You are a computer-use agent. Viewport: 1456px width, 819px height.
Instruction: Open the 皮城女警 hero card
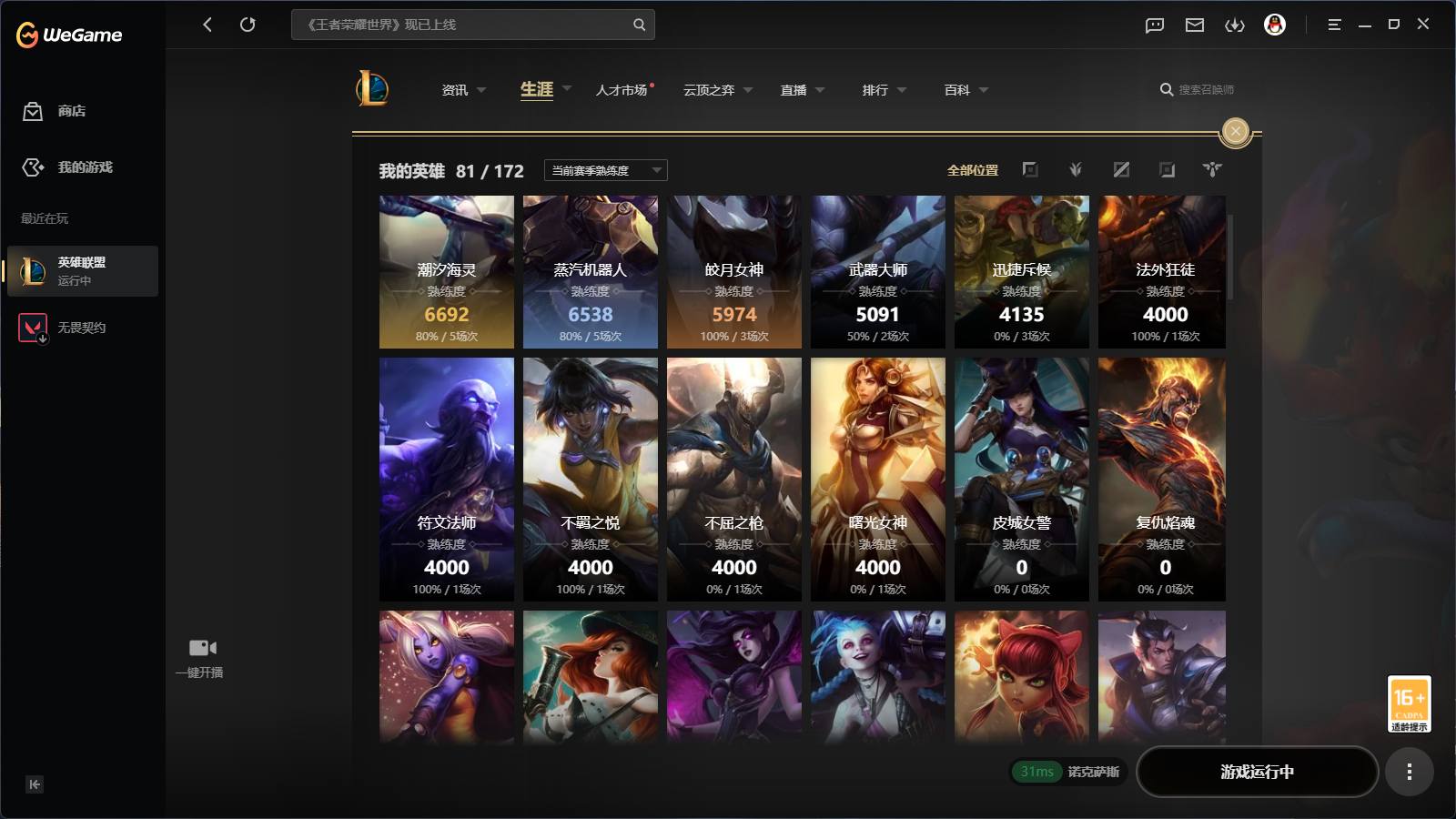tap(1022, 480)
